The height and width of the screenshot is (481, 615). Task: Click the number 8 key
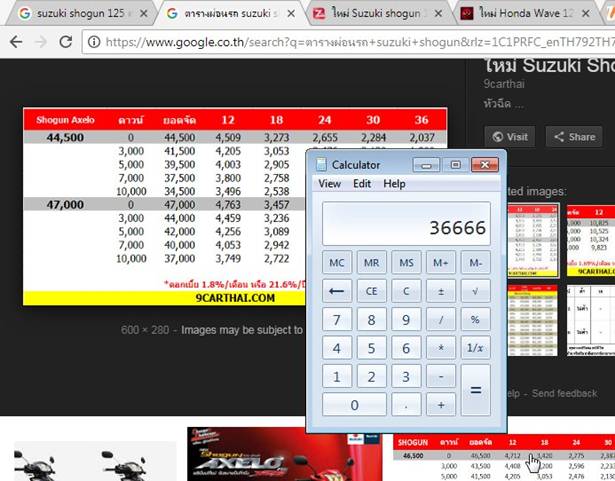(x=371, y=319)
